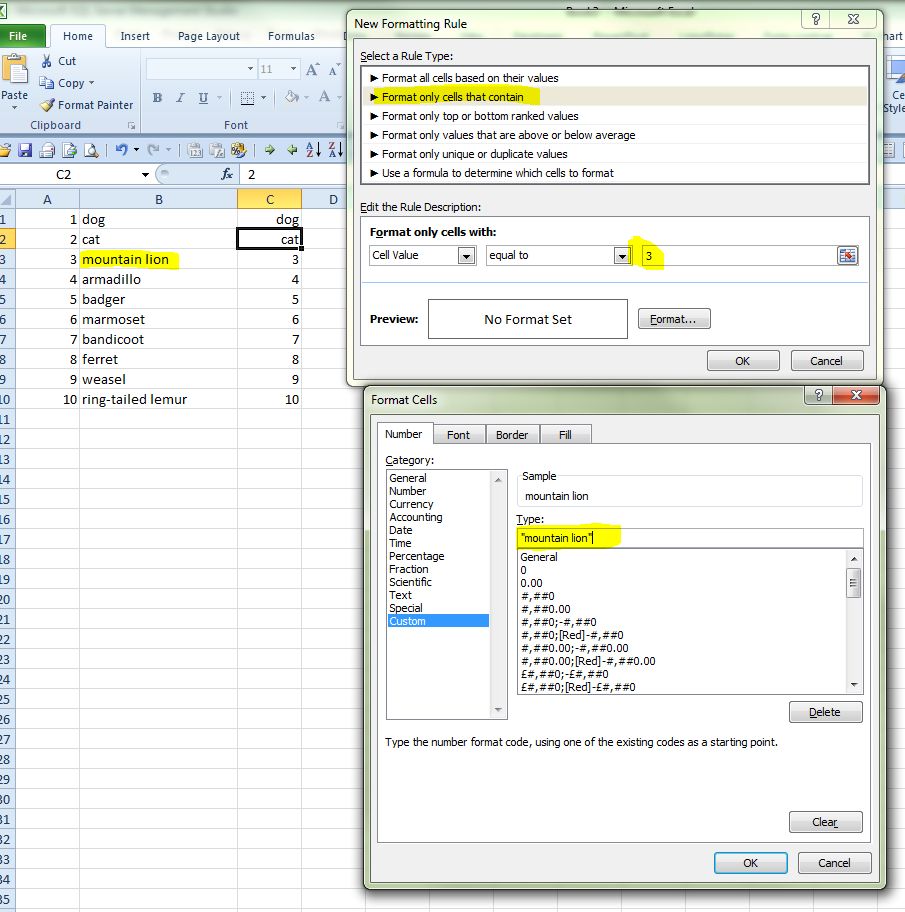This screenshot has height=912, width=905.
Task: Click the Format... button
Action: [674, 319]
